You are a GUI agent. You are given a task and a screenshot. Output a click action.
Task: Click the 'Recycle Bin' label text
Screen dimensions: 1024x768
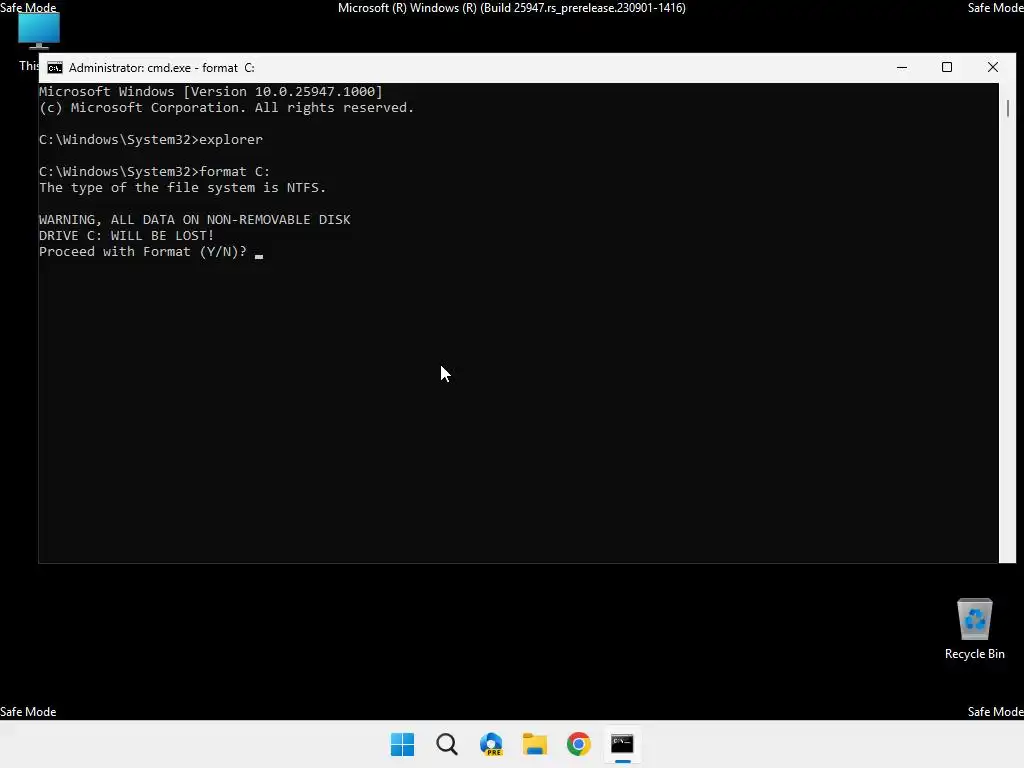pos(974,654)
